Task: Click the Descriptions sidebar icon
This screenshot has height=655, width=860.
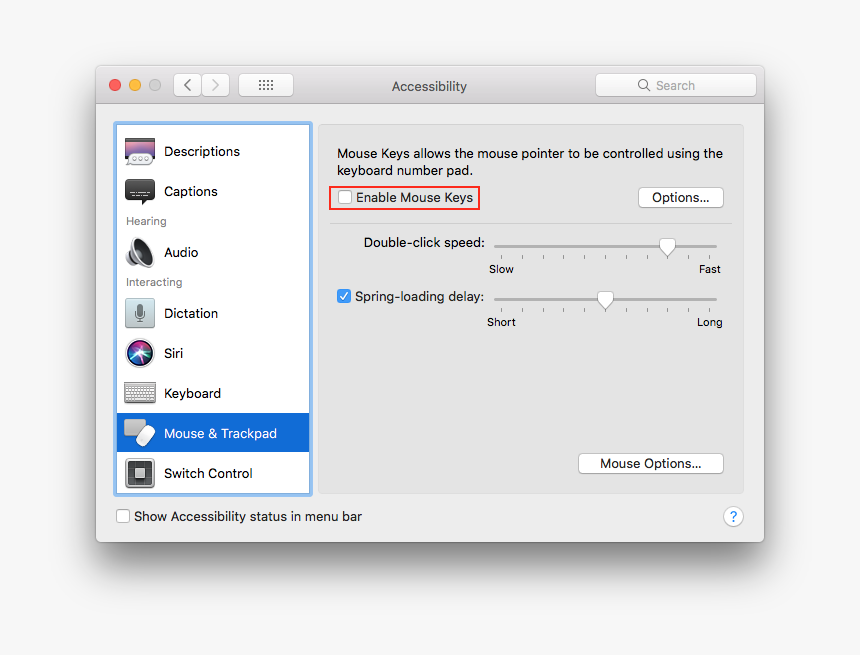Action: 140,151
